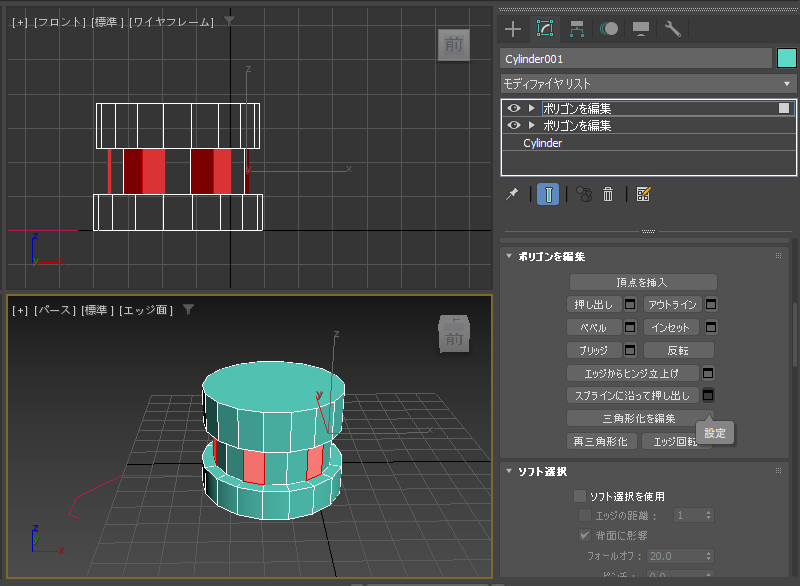Open the [標準] menu in the パース viewport
The height and width of the screenshot is (586, 800).
point(97,310)
